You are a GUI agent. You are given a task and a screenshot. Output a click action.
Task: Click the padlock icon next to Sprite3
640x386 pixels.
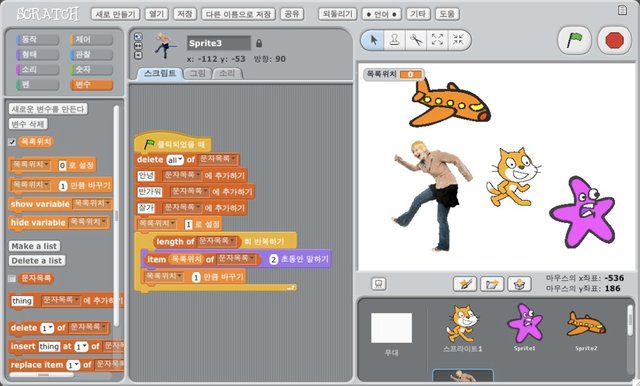pos(259,43)
